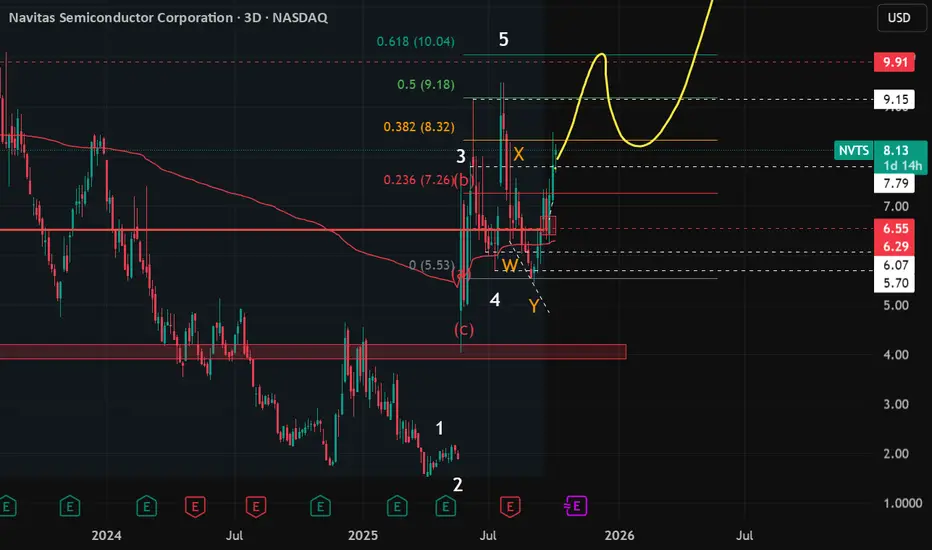Click the 2026 time axis label

coord(619,536)
